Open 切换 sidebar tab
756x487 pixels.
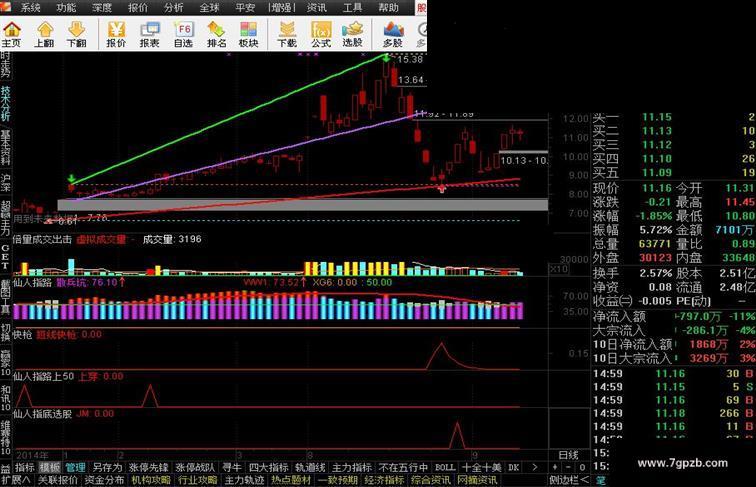point(5,333)
